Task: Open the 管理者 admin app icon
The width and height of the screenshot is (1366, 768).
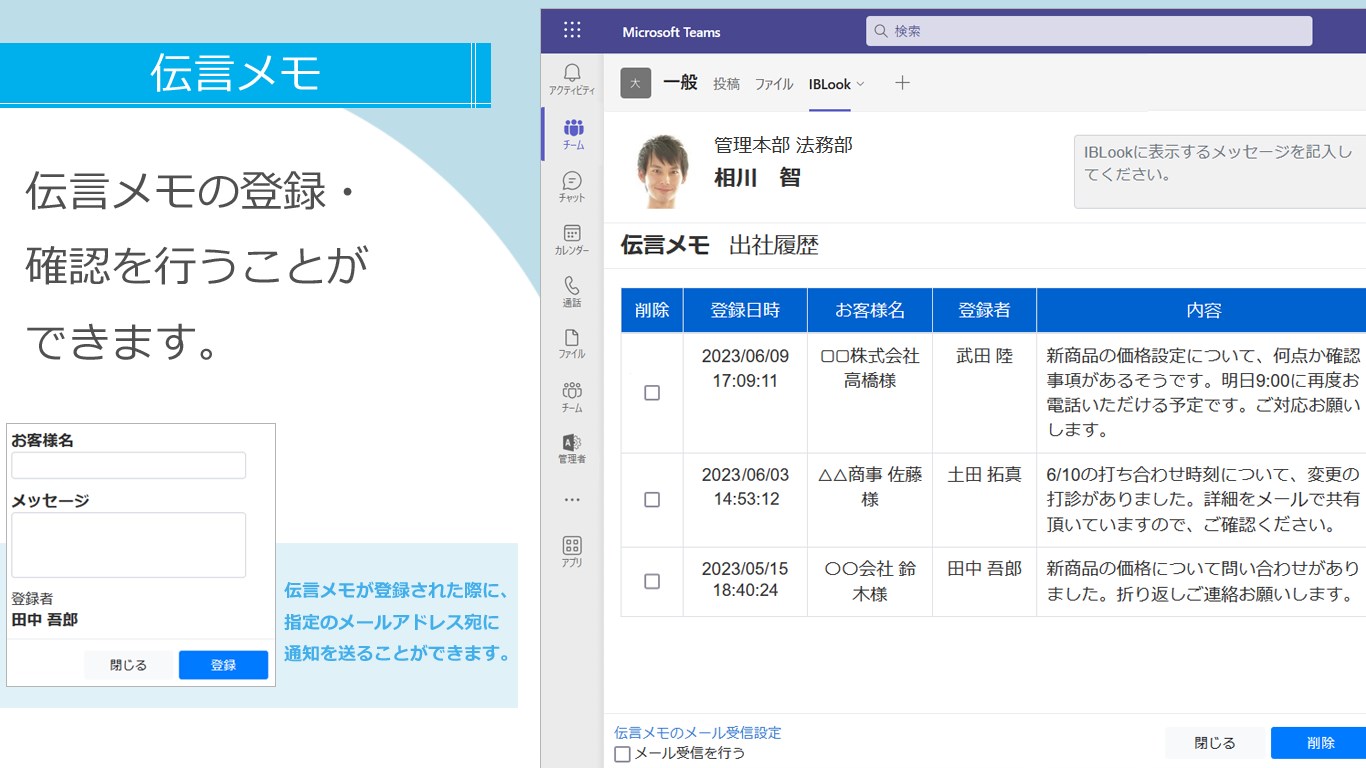Action: pyautogui.click(x=572, y=449)
